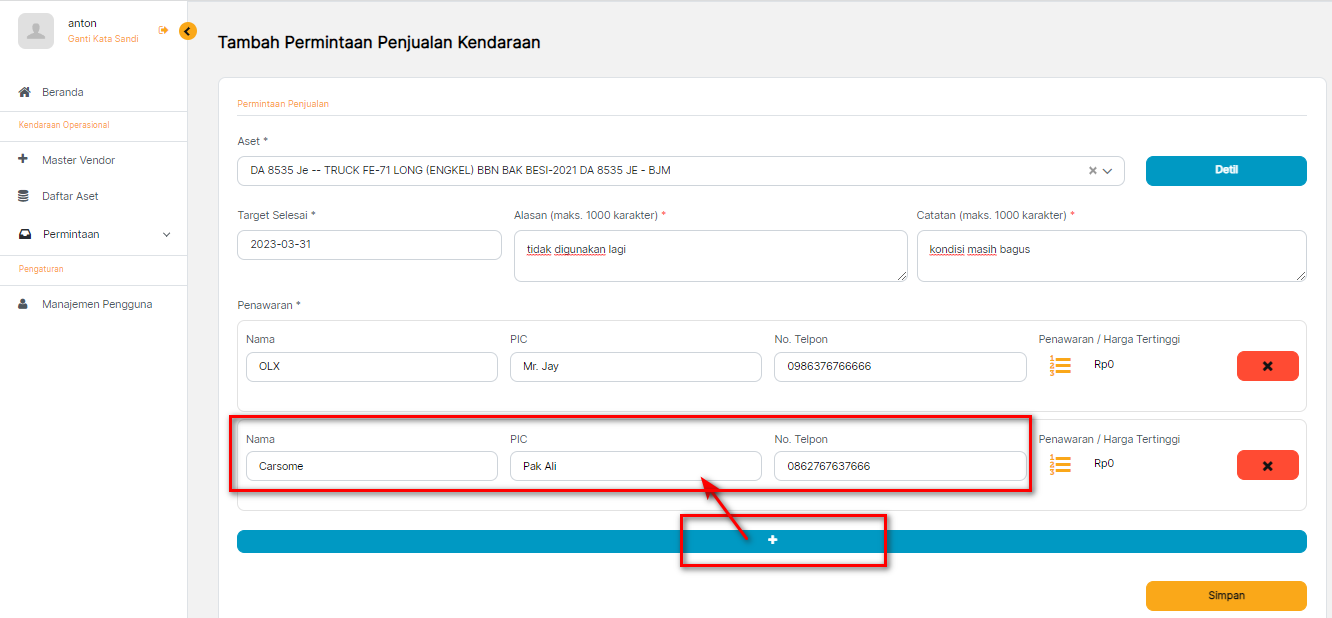Collapse sidebar with the orange arrow button
Screen dimensions: 1332x618
188,31
